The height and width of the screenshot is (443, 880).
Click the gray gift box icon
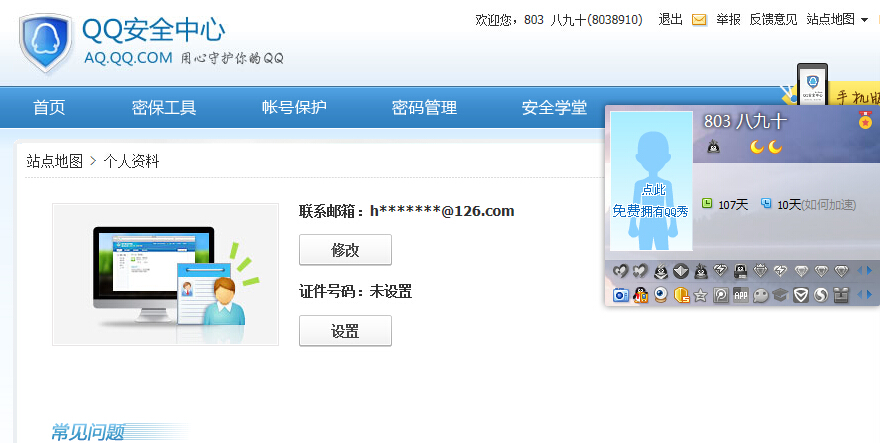(x=841, y=295)
